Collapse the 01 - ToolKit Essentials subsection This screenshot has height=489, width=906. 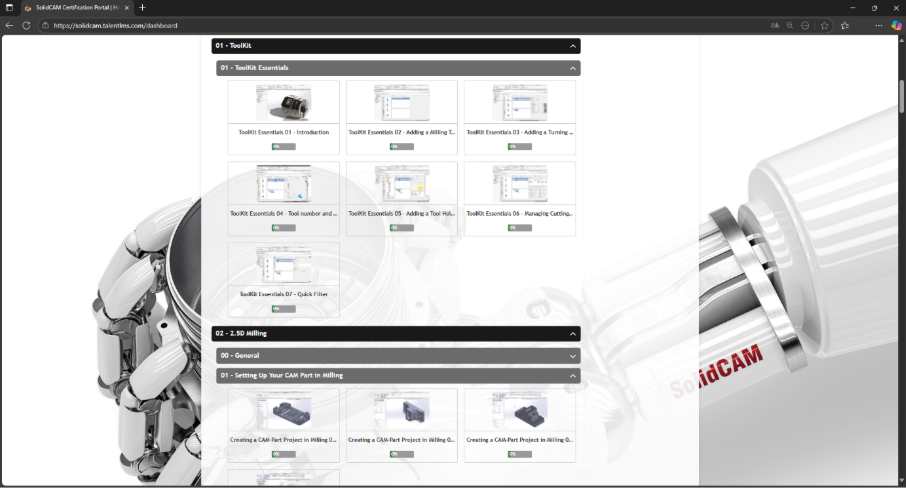pyautogui.click(x=572, y=68)
